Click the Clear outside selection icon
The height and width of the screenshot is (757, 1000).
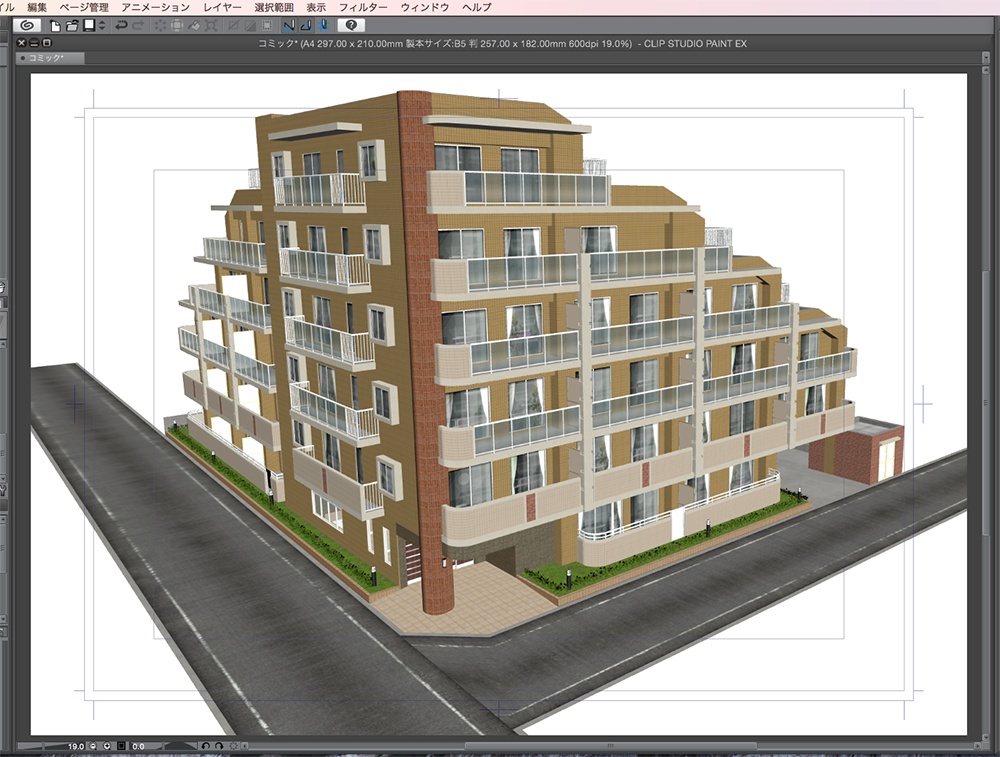tap(177, 26)
